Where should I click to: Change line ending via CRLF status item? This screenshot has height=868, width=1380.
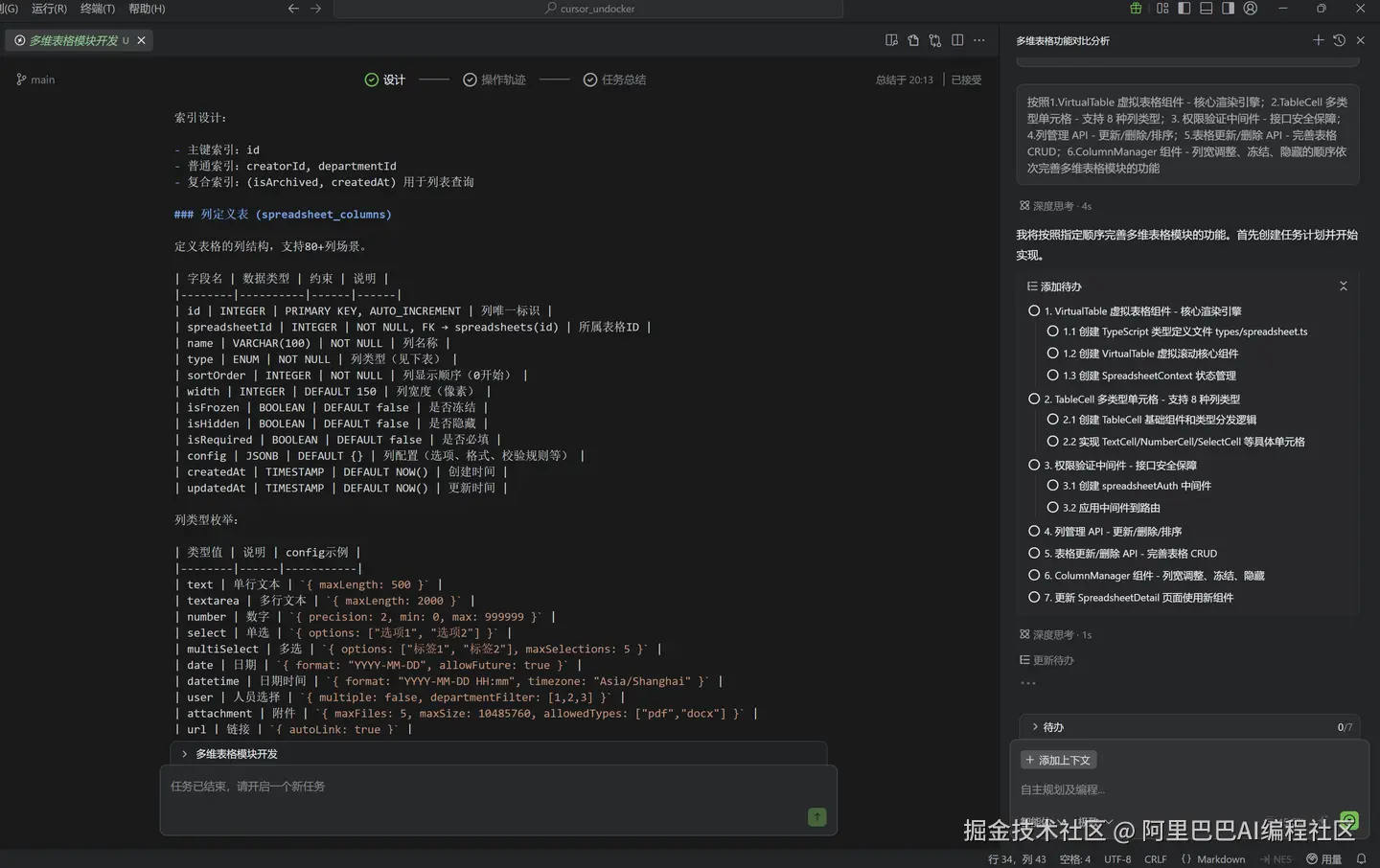1156,859
